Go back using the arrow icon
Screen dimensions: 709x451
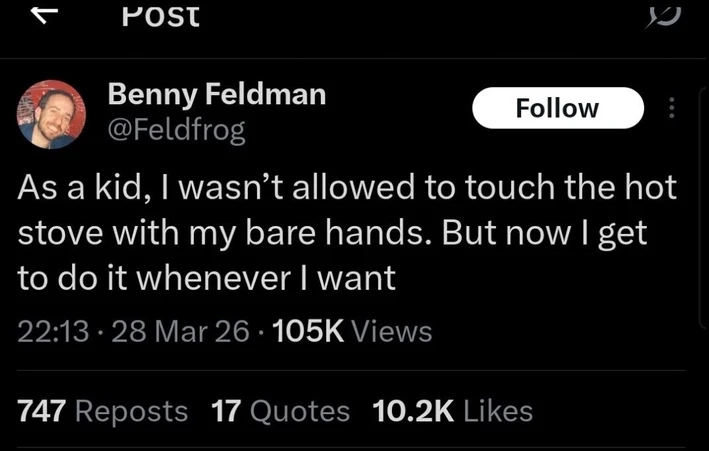point(44,15)
